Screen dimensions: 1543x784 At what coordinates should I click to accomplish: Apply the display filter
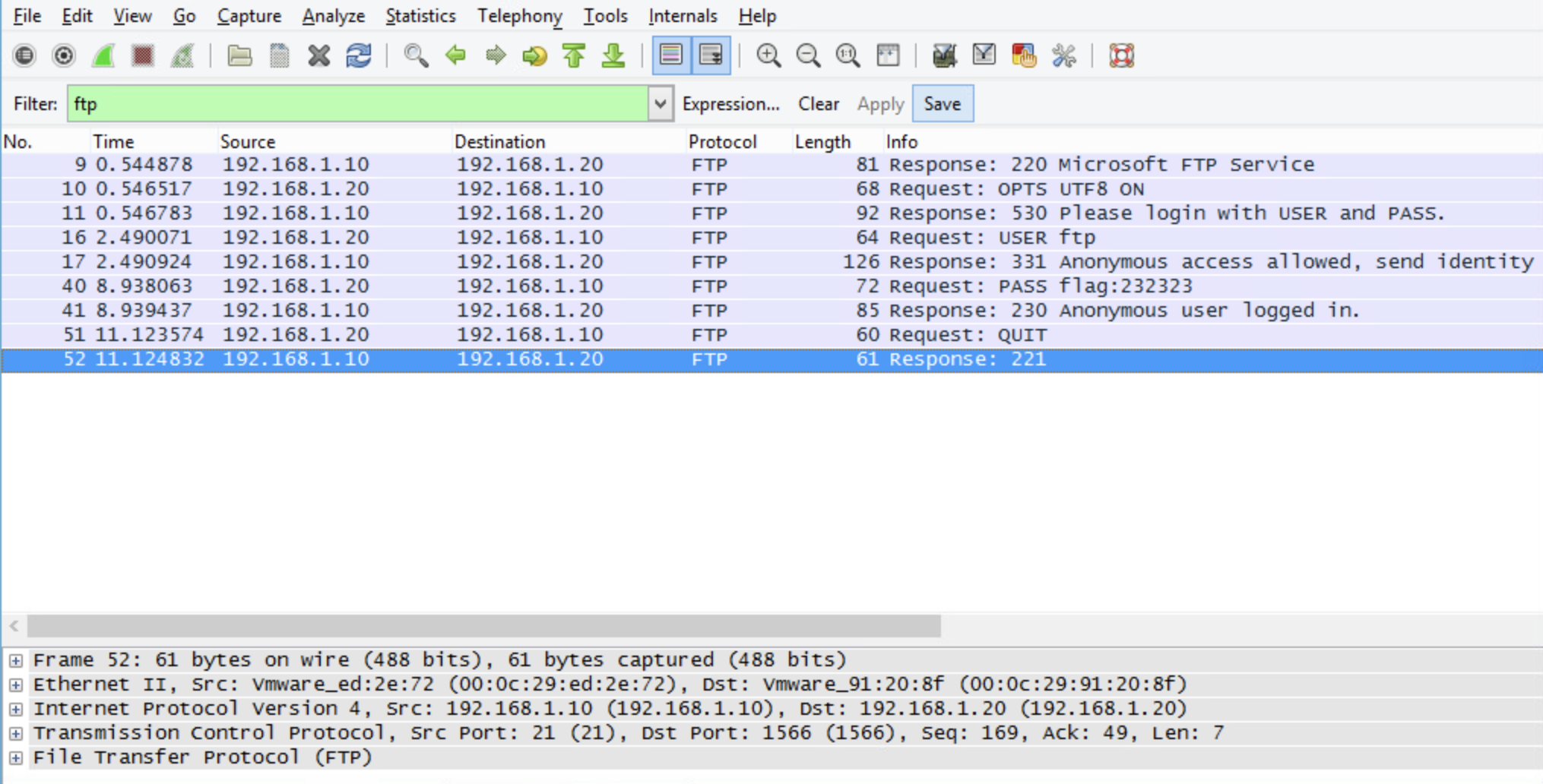(880, 104)
